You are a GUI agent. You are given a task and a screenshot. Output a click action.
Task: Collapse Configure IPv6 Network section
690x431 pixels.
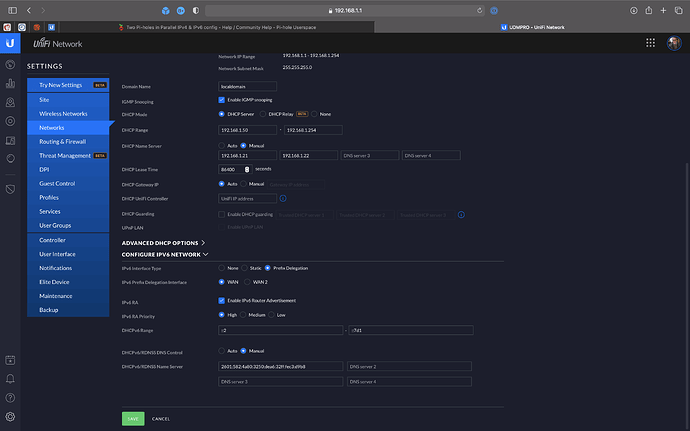(x=165, y=254)
